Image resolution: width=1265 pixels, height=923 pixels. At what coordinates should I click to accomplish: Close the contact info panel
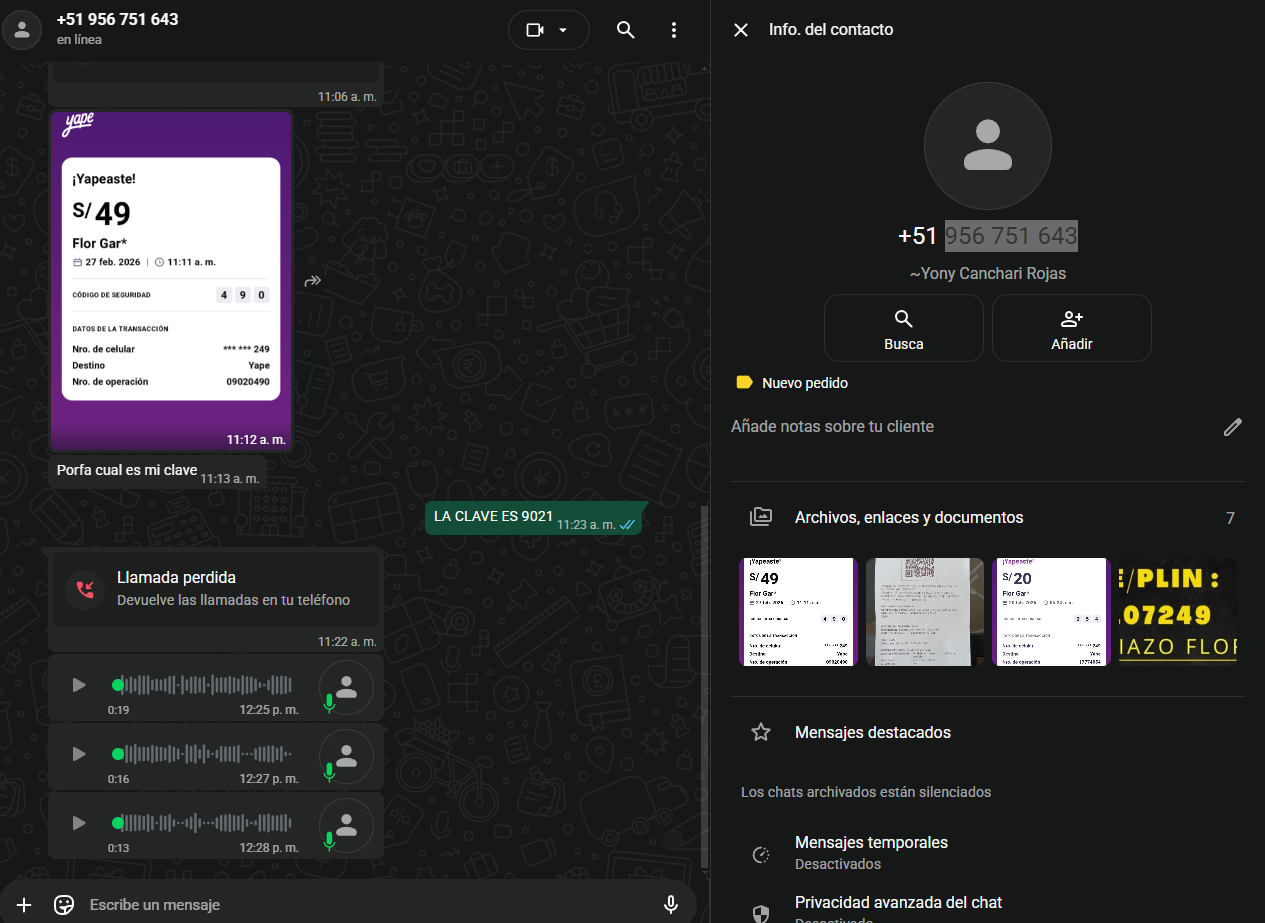(741, 30)
